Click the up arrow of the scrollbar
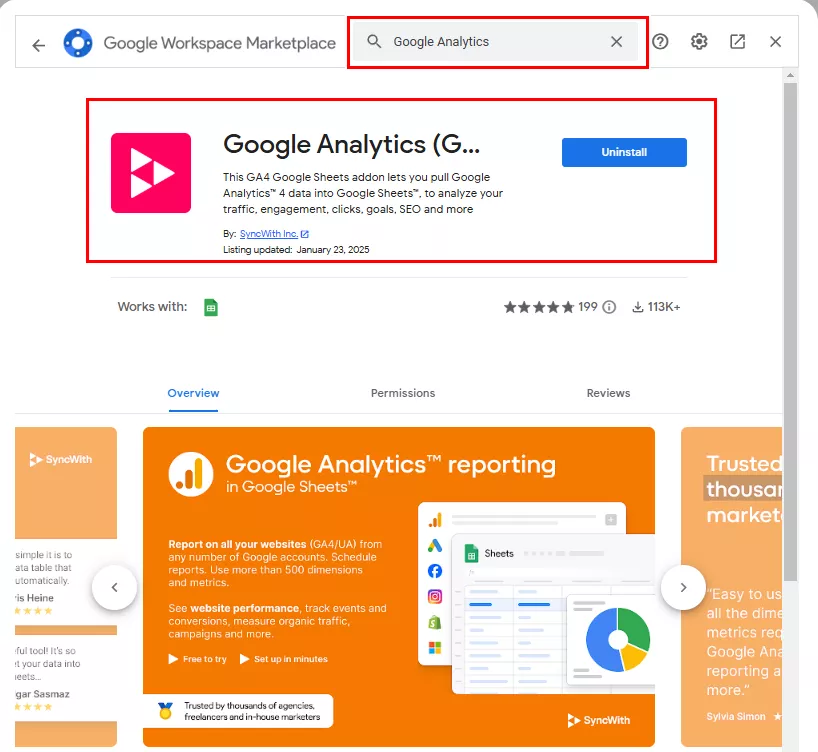Image resolution: width=818 pixels, height=752 pixels. coord(790,76)
